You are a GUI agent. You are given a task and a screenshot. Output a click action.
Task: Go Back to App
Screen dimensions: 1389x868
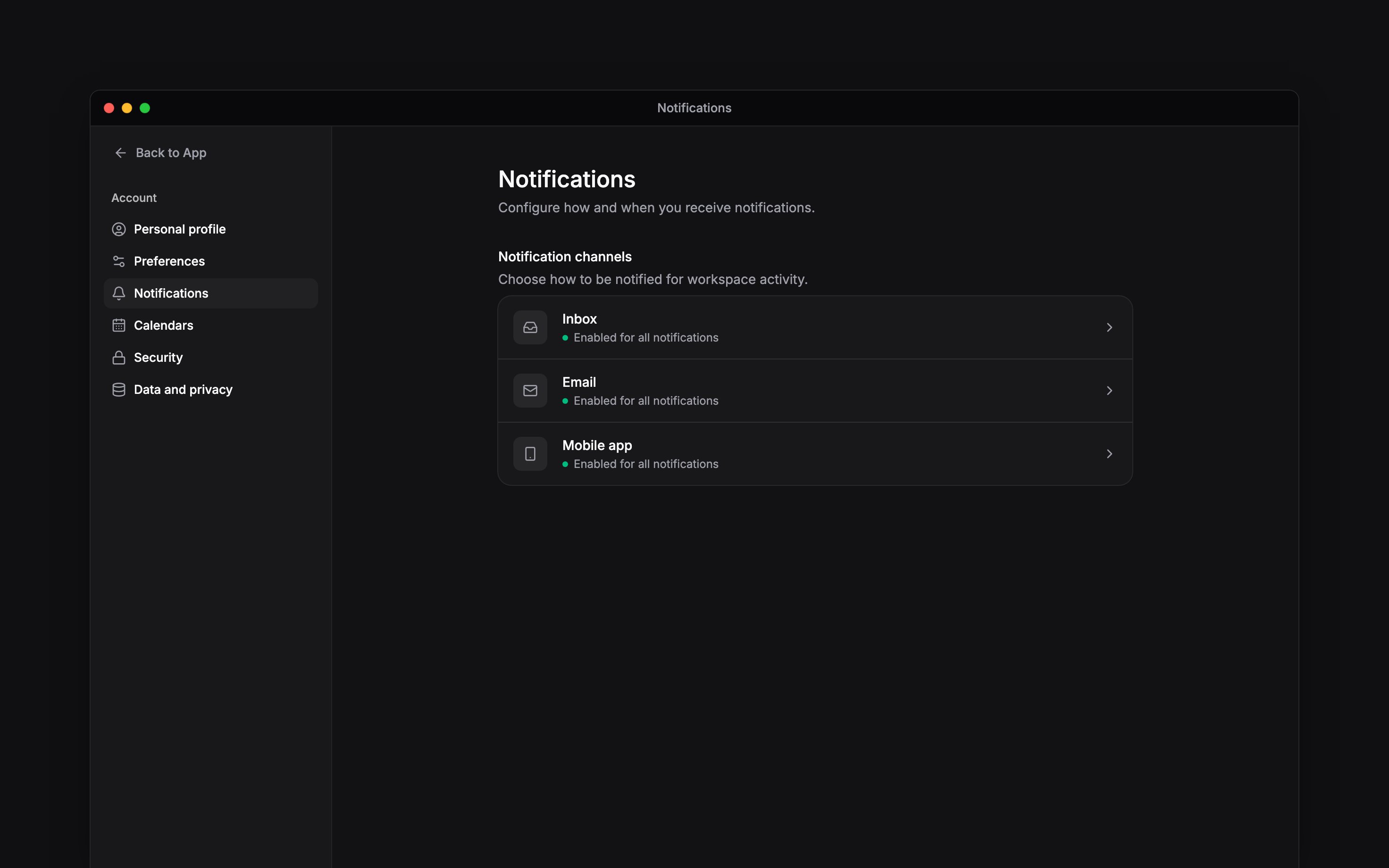tap(161, 153)
